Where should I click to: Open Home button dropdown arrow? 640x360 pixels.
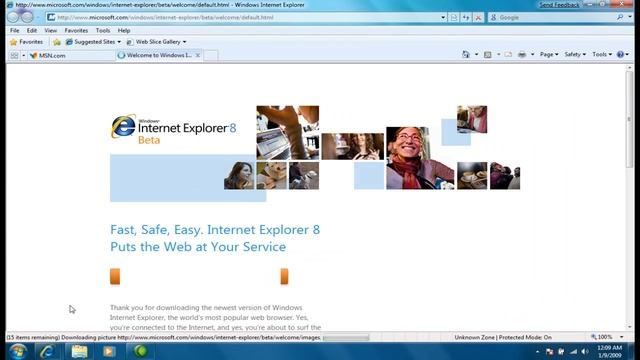click(476, 54)
